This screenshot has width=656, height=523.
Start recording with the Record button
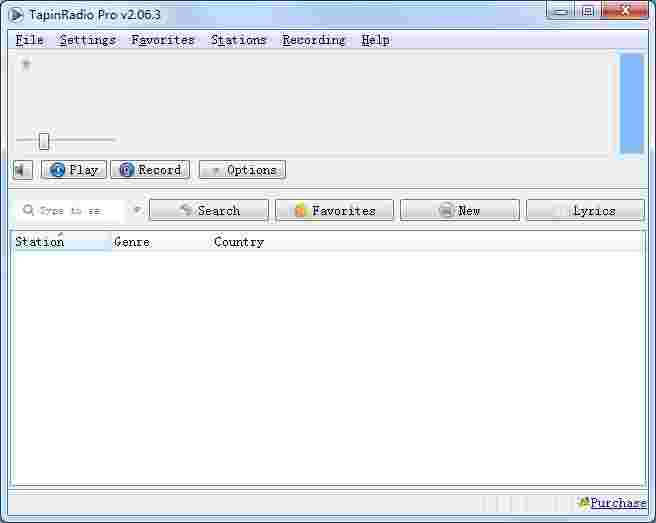point(150,170)
